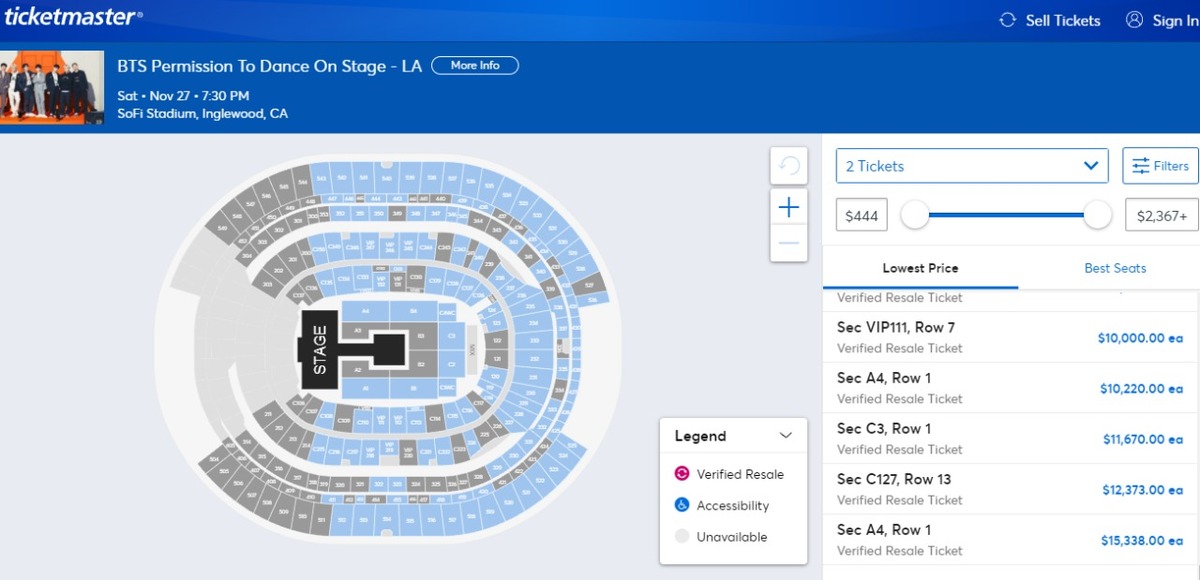Collapse the Legend panel
The width and height of the screenshot is (1200, 580).
coord(786,436)
